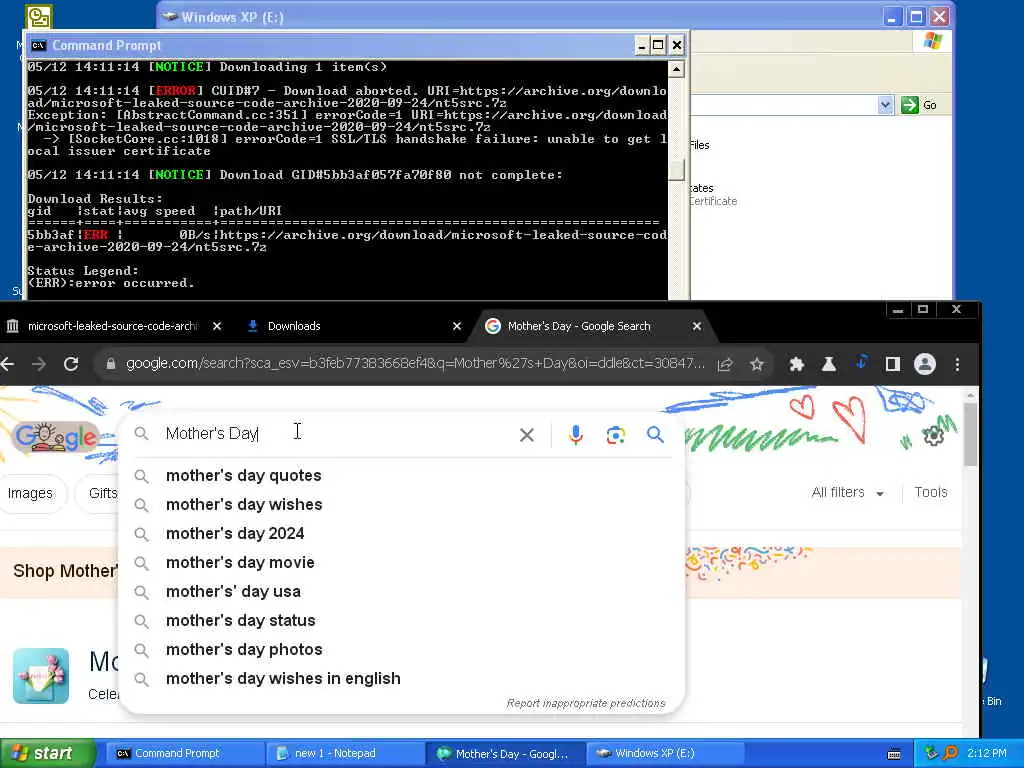This screenshot has width=1024, height=768.
Task: Open Google quick settings gear
Action: [x=934, y=436]
